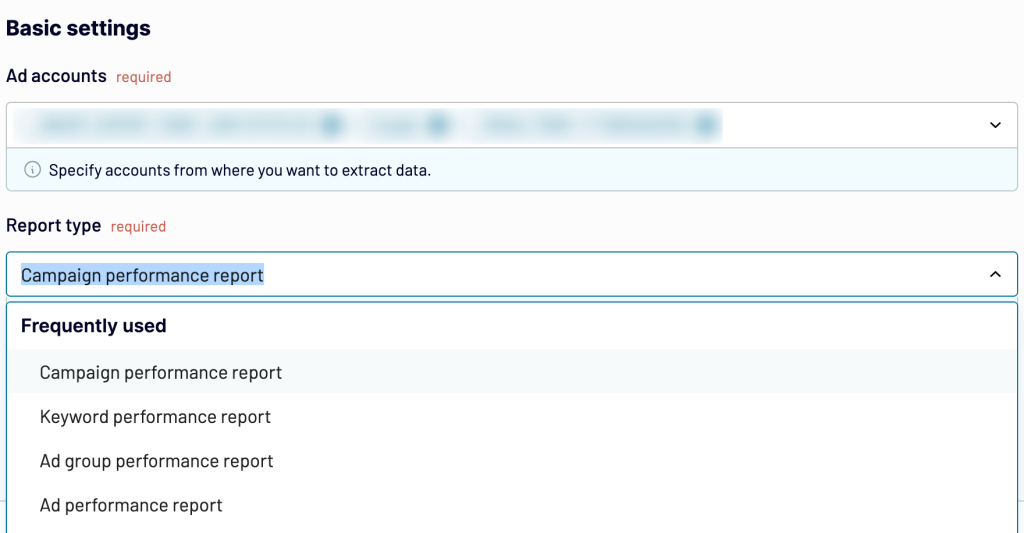Image resolution: width=1024 pixels, height=533 pixels.
Task: Click the info icon beside account hint
Action: pyautogui.click(x=32, y=170)
